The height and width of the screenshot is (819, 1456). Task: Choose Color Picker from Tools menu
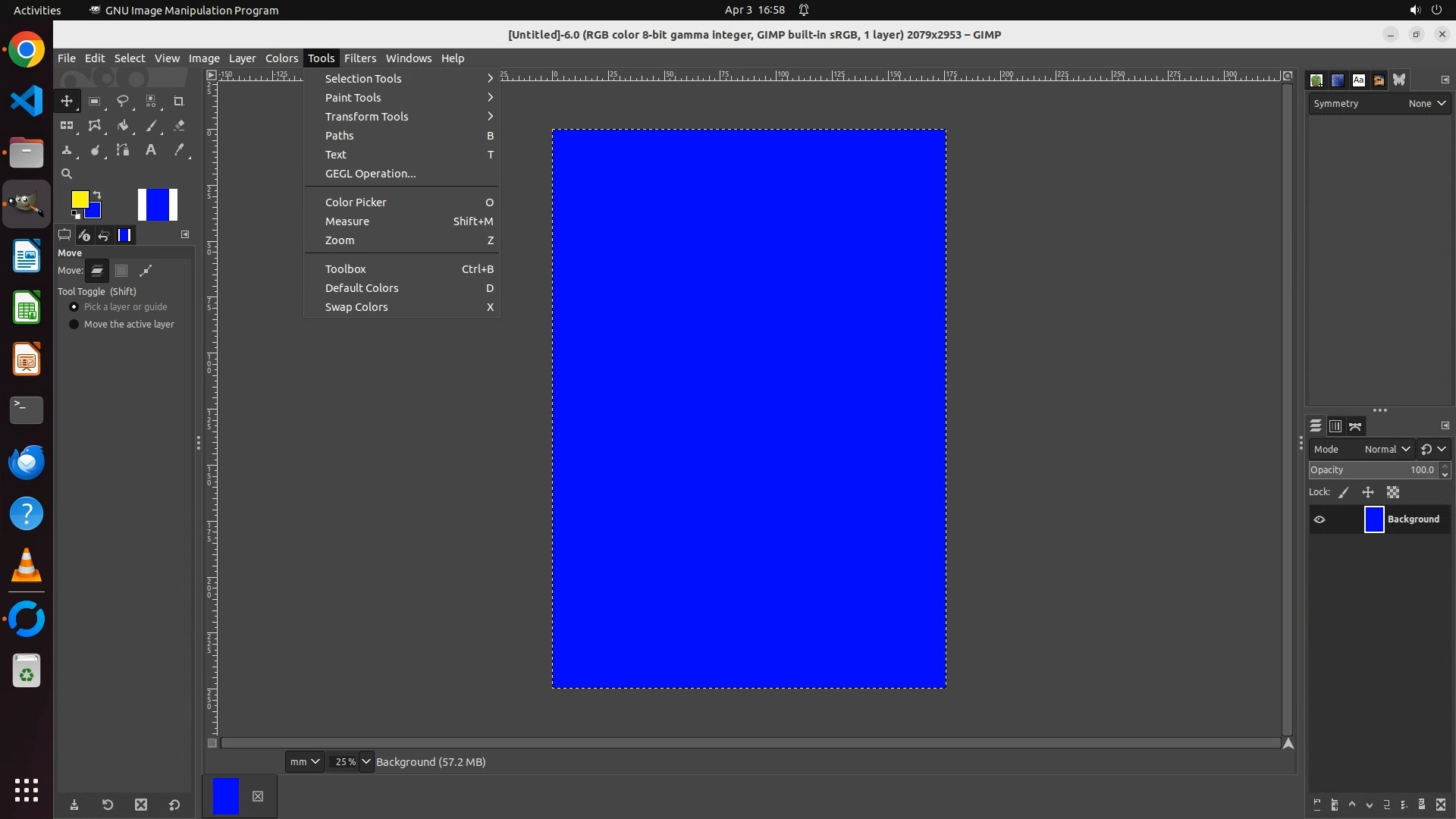coord(356,202)
